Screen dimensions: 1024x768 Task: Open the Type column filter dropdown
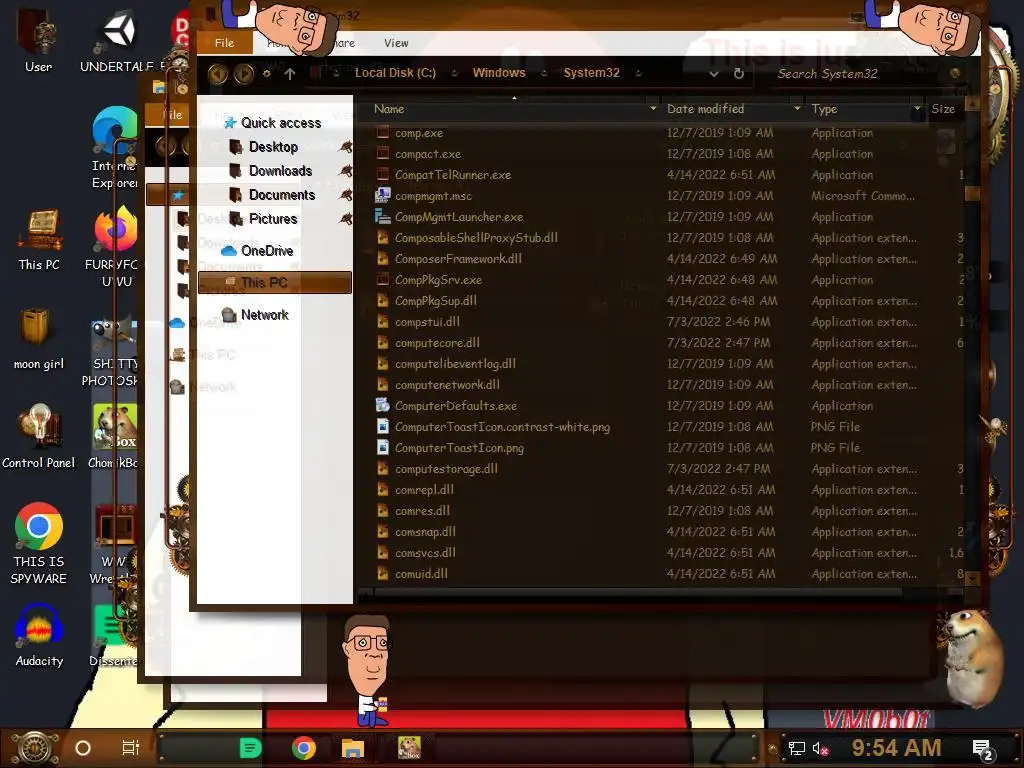tap(917, 108)
